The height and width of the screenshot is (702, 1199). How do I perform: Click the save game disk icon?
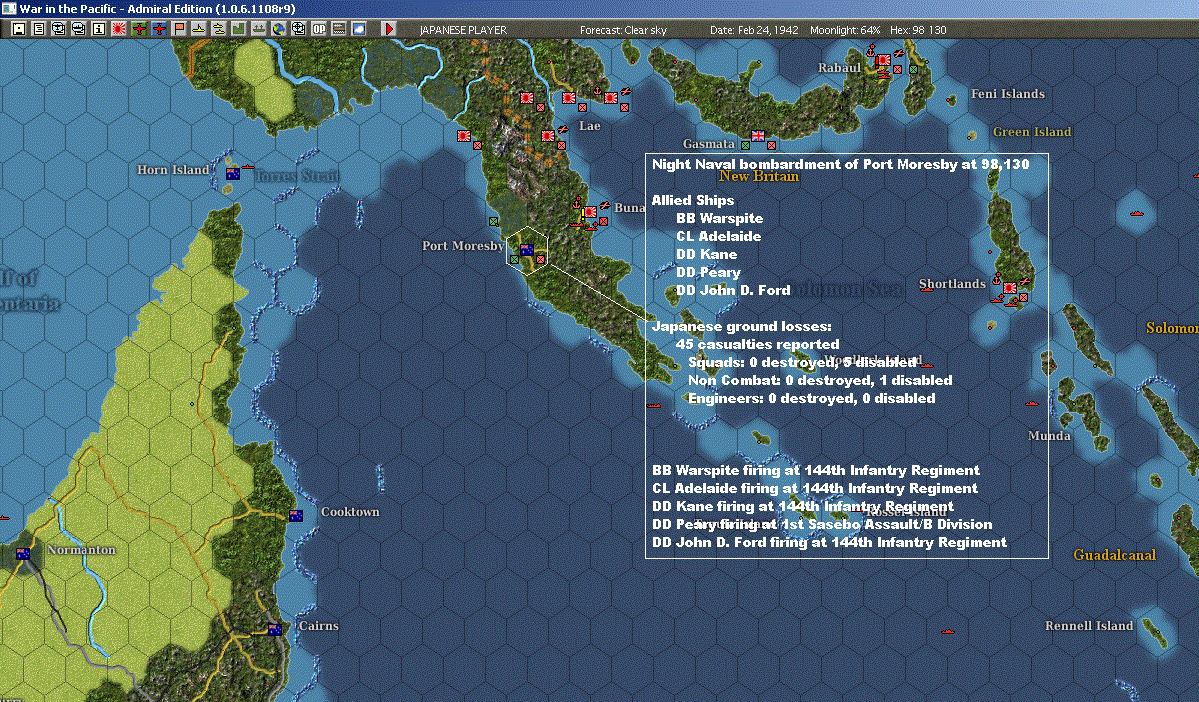[19, 29]
